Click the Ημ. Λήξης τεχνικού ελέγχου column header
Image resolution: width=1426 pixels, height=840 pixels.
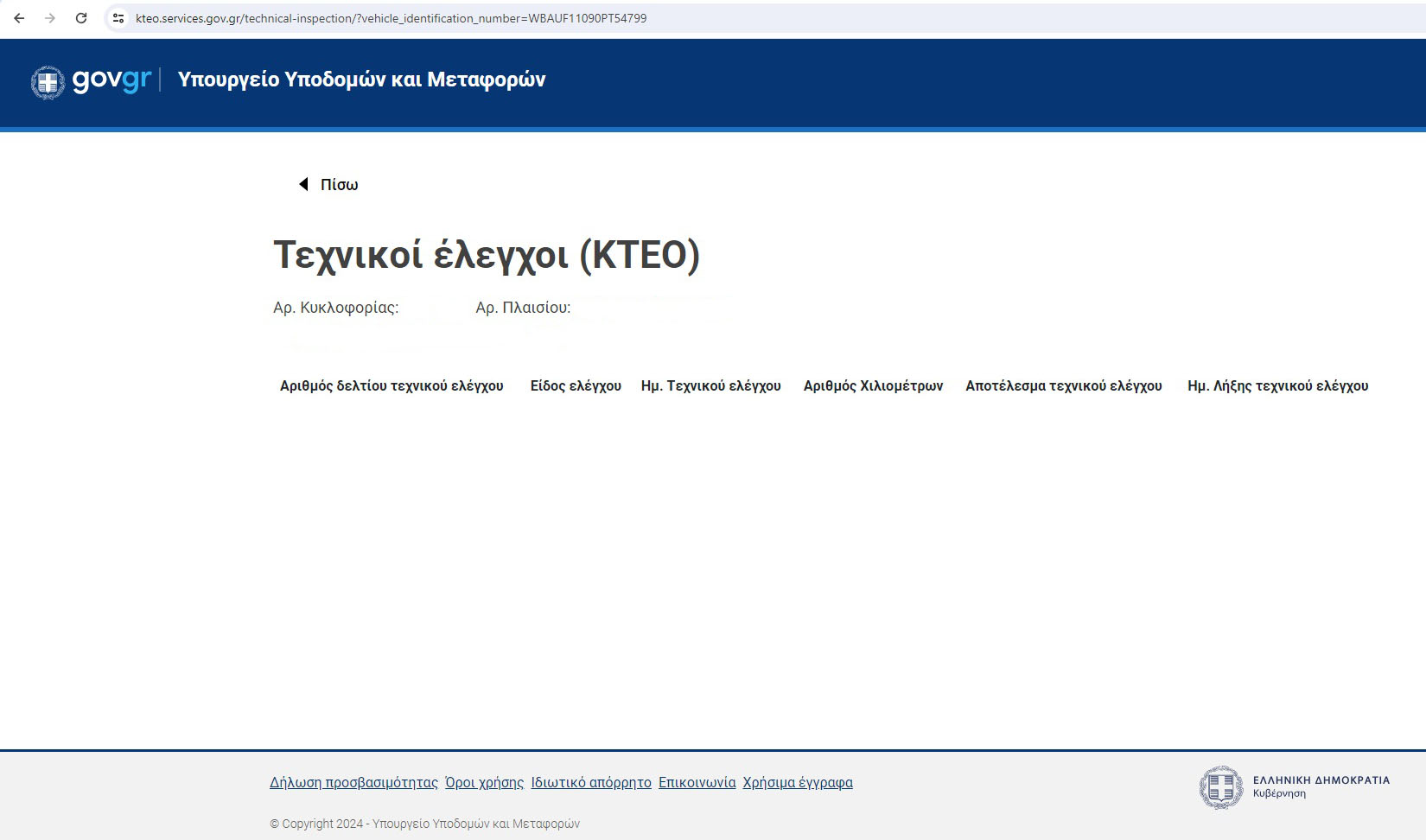tap(1278, 386)
